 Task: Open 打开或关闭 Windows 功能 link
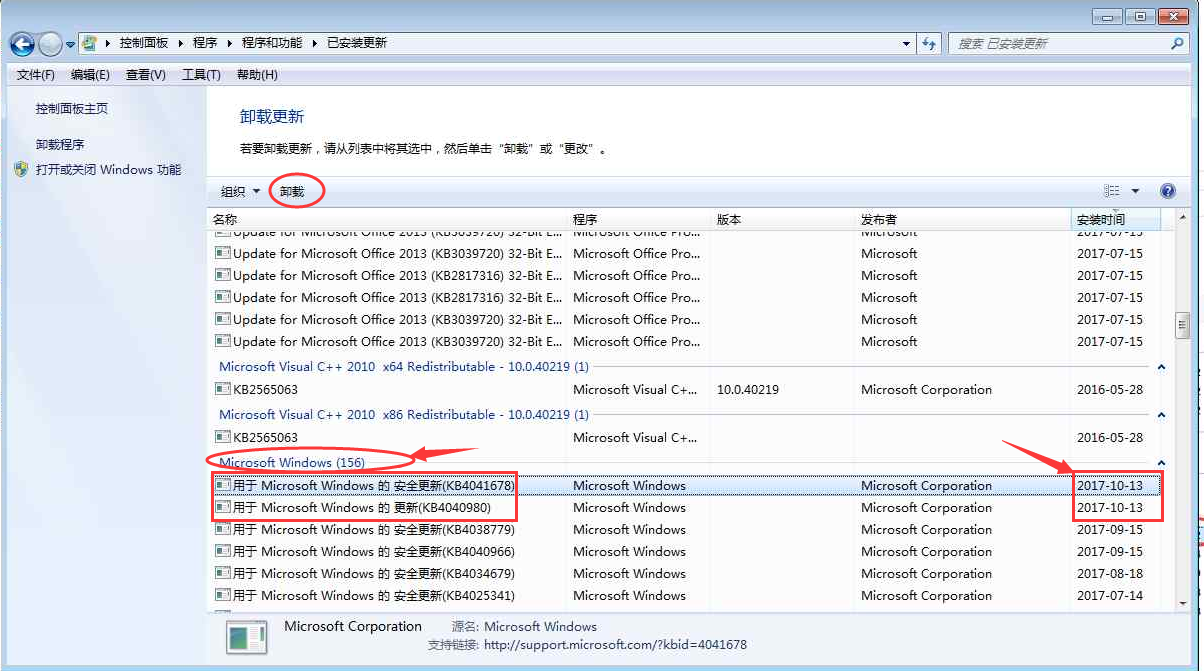click(109, 169)
